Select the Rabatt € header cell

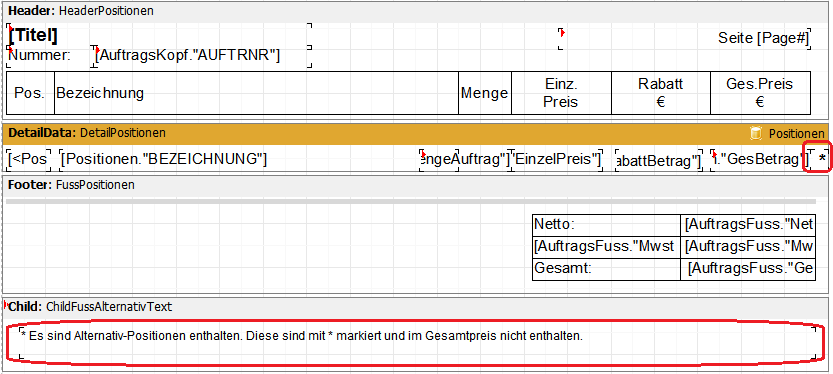point(661,93)
